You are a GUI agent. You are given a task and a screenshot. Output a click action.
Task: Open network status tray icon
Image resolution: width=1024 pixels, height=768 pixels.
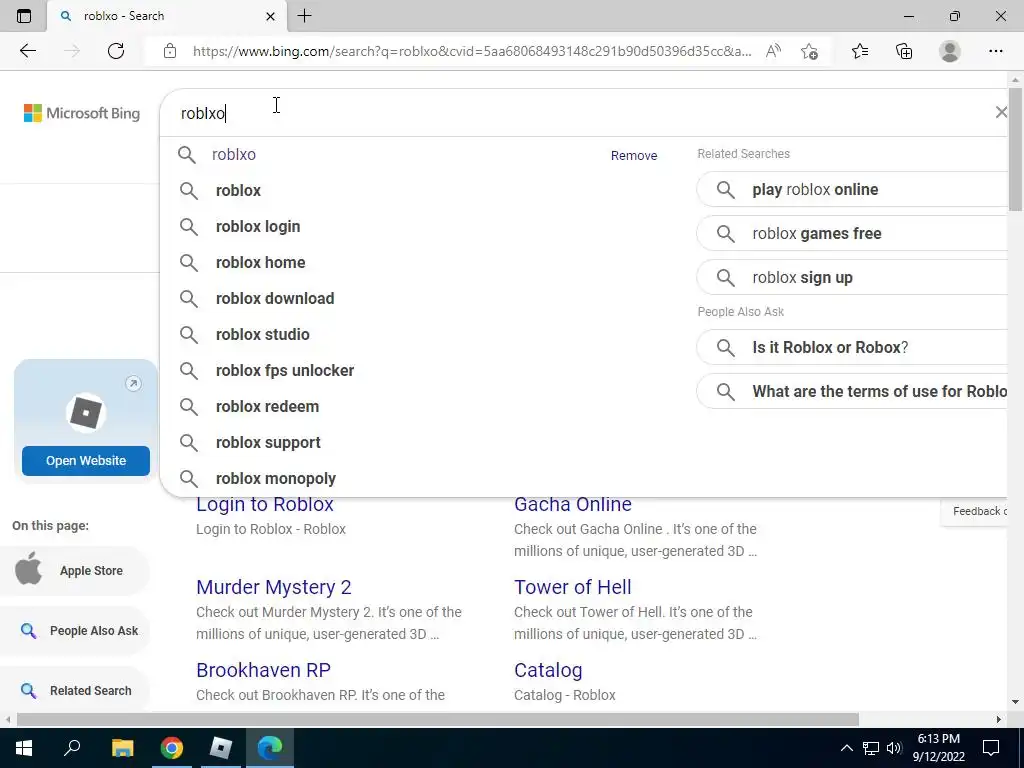click(x=871, y=748)
